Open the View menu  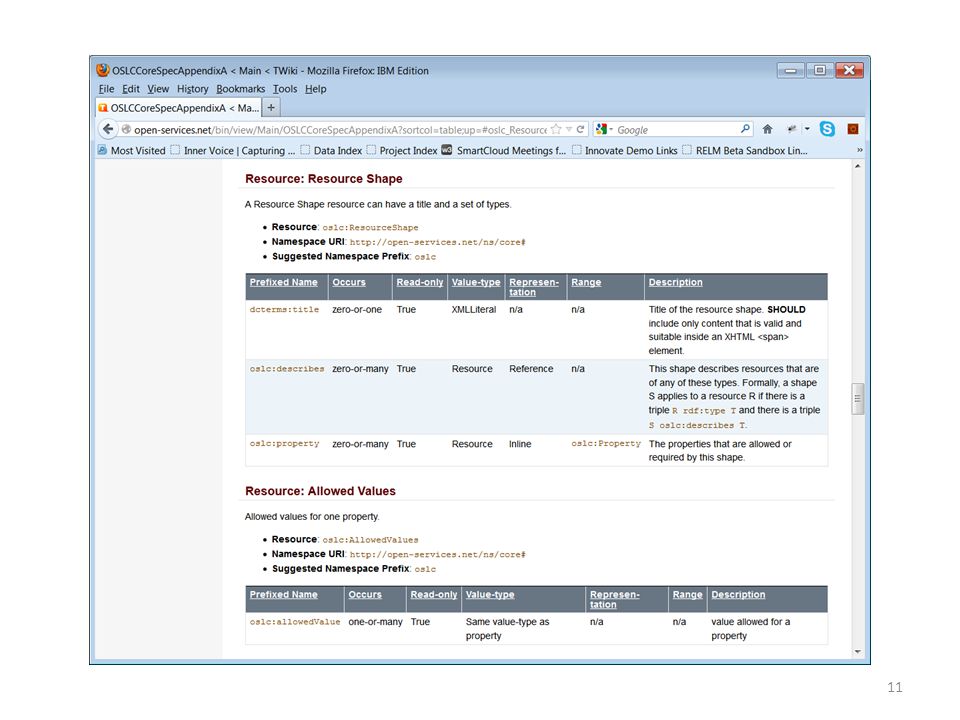[158, 89]
